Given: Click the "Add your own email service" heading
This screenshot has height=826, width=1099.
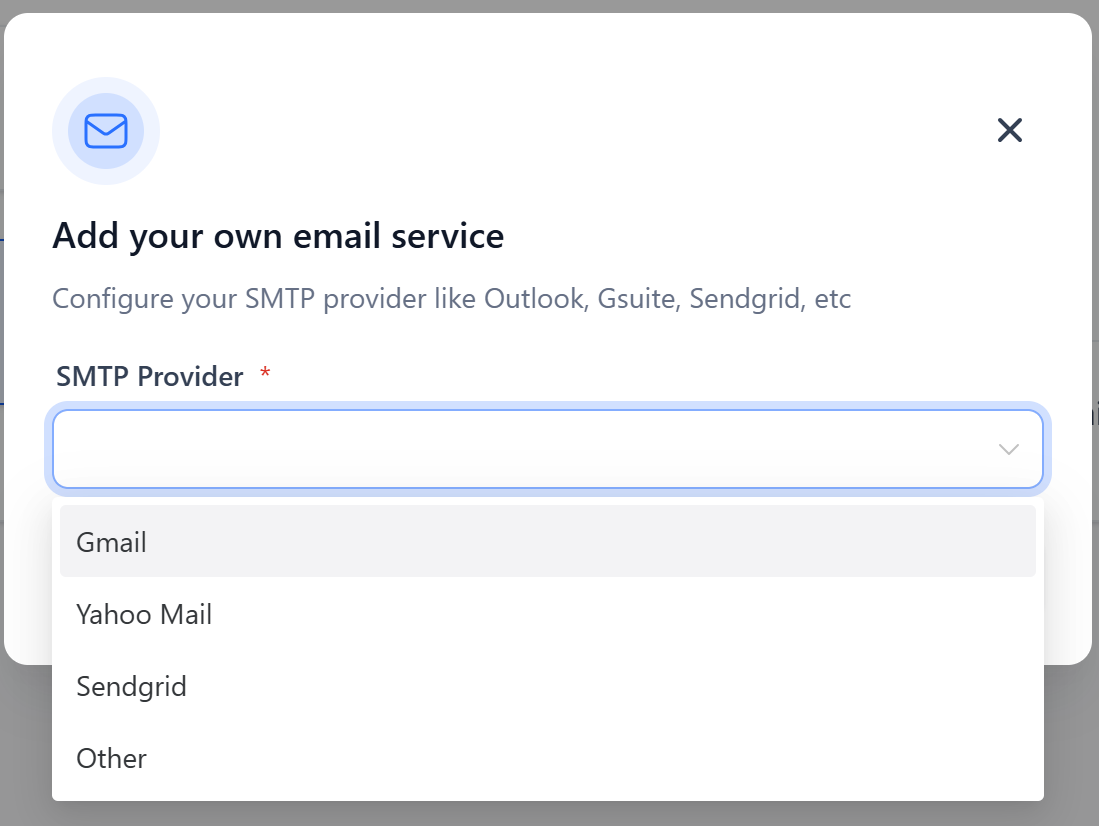Looking at the screenshot, I should [x=278, y=237].
